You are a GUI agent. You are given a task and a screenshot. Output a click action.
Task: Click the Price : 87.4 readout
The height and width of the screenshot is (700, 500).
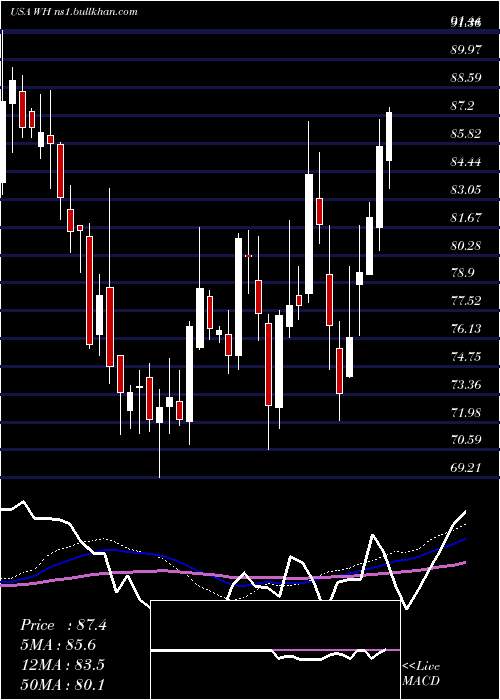pyautogui.click(x=63, y=625)
